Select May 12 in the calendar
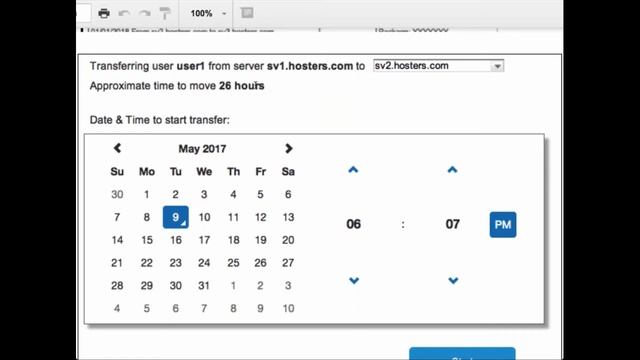The height and width of the screenshot is (360, 640). [260, 217]
